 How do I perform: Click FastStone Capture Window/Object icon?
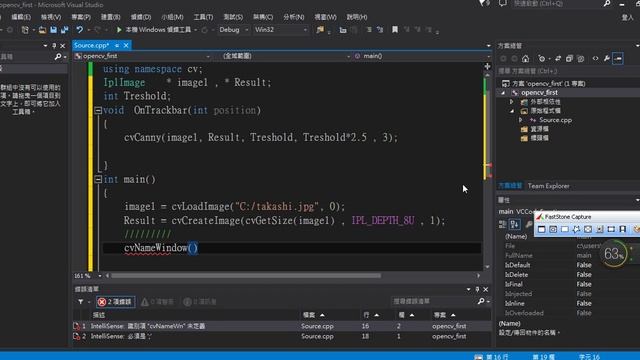click(x=553, y=229)
